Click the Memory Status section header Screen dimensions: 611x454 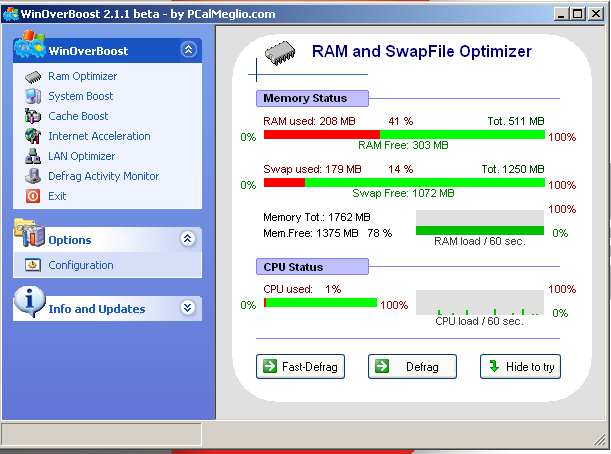312,98
